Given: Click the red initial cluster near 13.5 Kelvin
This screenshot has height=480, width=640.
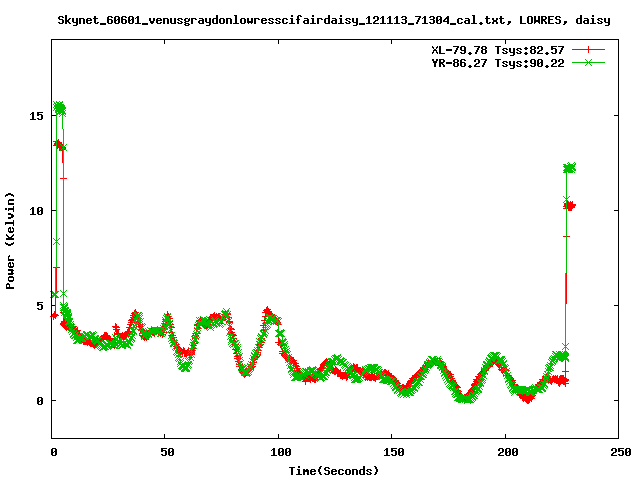Looking at the screenshot, I should click(x=59, y=145).
